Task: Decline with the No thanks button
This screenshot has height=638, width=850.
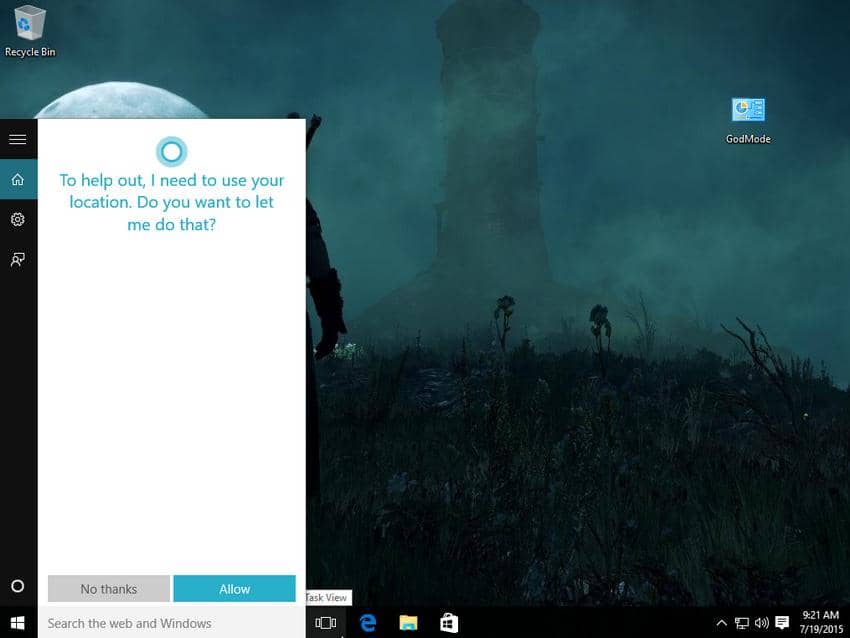Action: click(109, 589)
